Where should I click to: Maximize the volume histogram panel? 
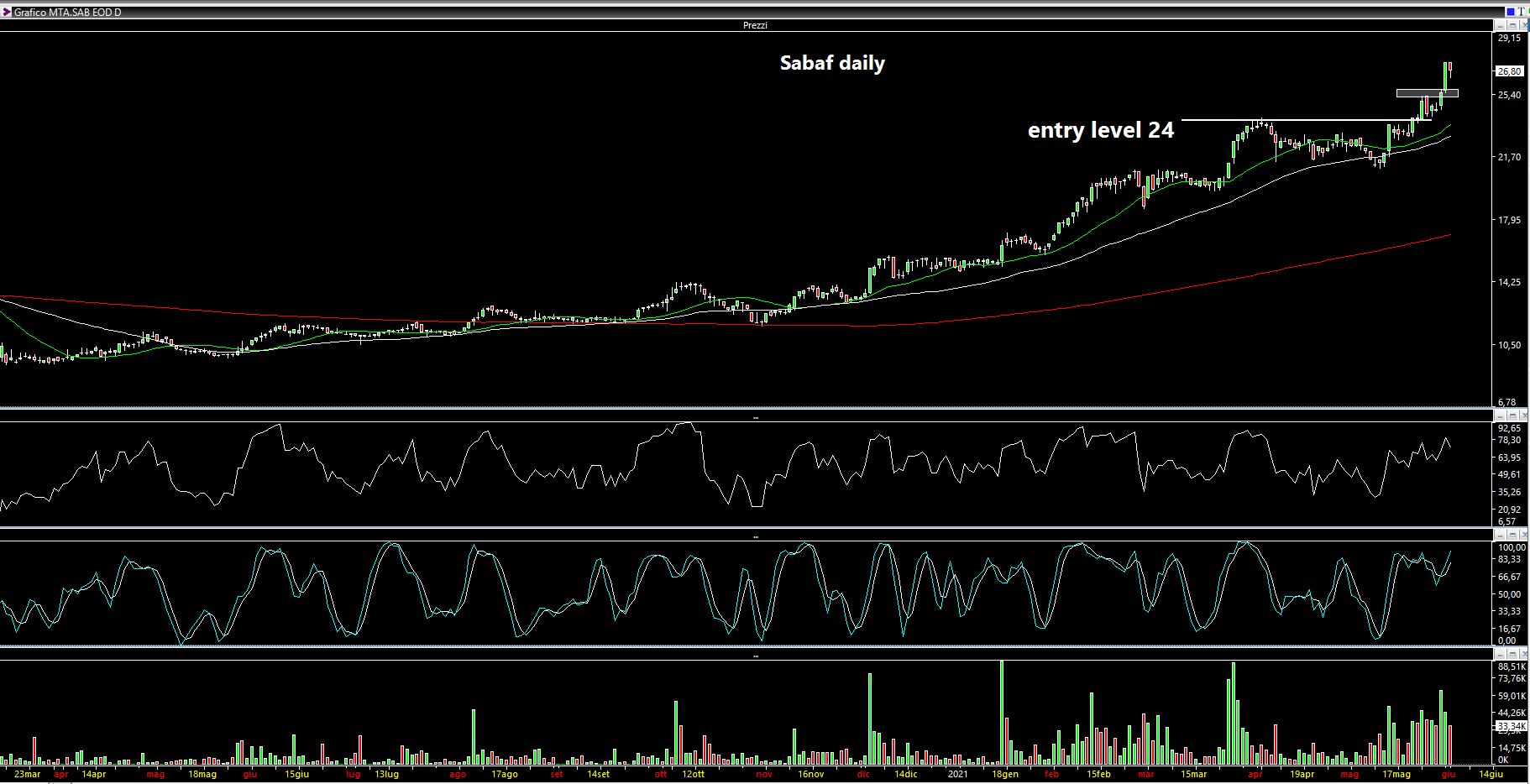(x=1512, y=654)
